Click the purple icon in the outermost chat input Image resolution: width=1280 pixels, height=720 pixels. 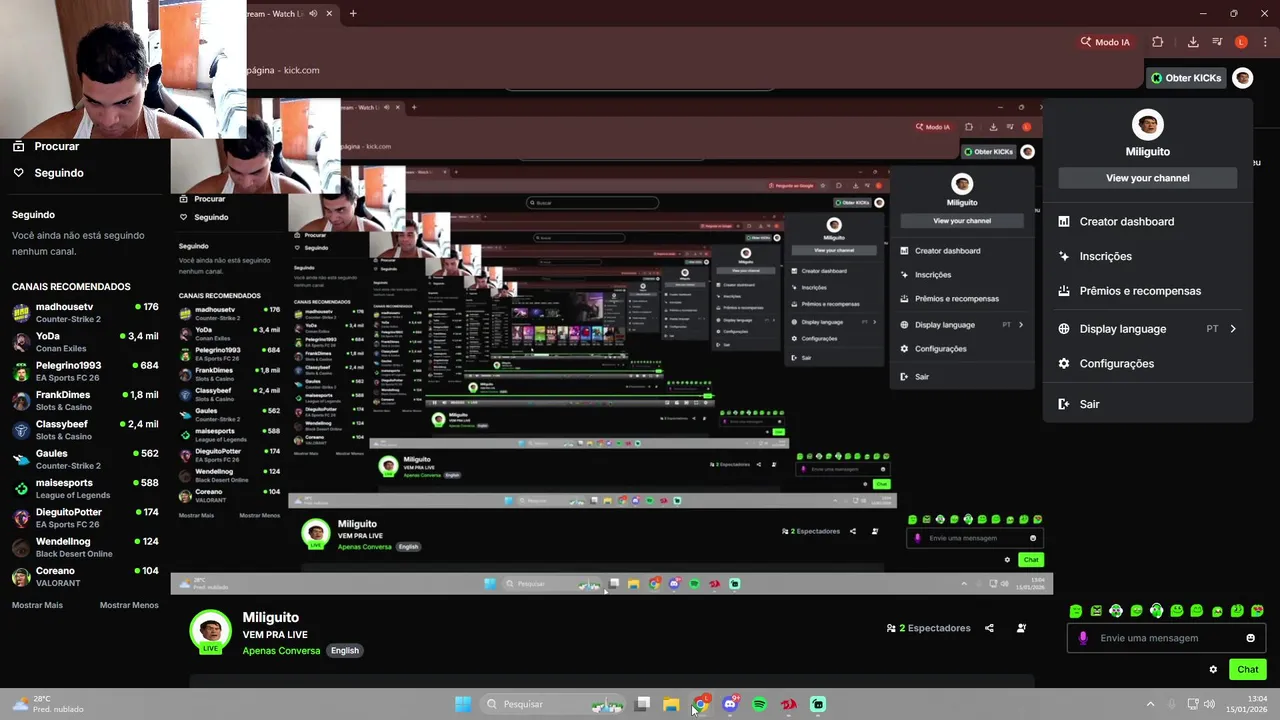click(x=1083, y=638)
